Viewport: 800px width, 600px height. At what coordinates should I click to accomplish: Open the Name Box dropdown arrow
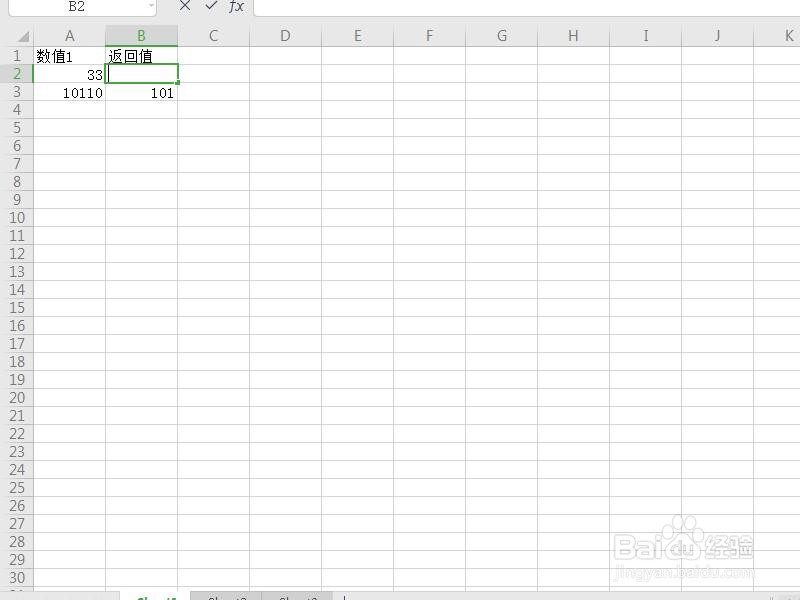[151, 6]
